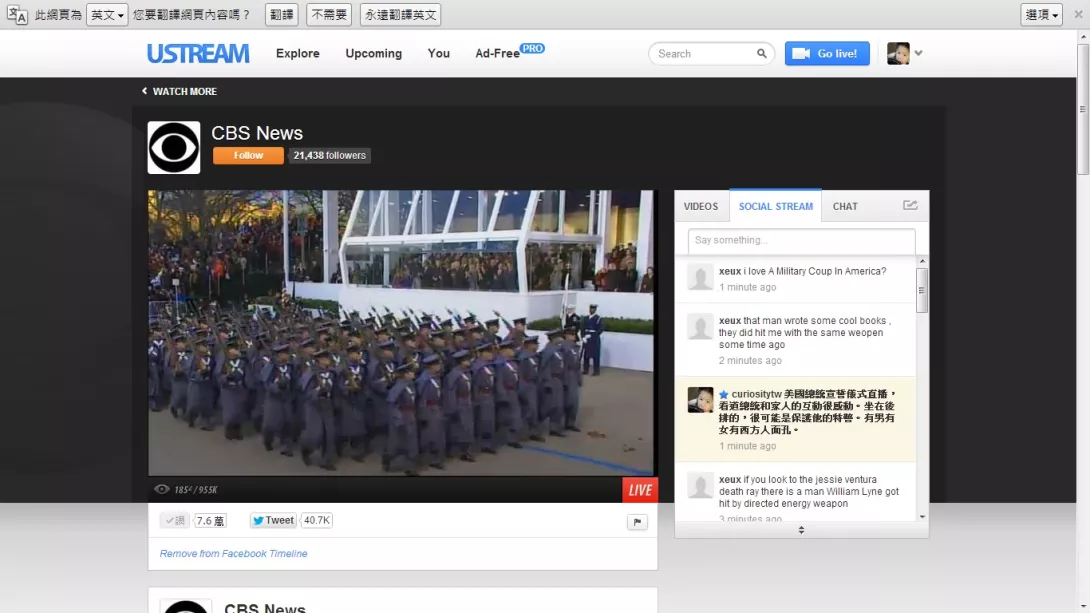Click the Tweet button
1090x613 pixels.
tap(272, 521)
